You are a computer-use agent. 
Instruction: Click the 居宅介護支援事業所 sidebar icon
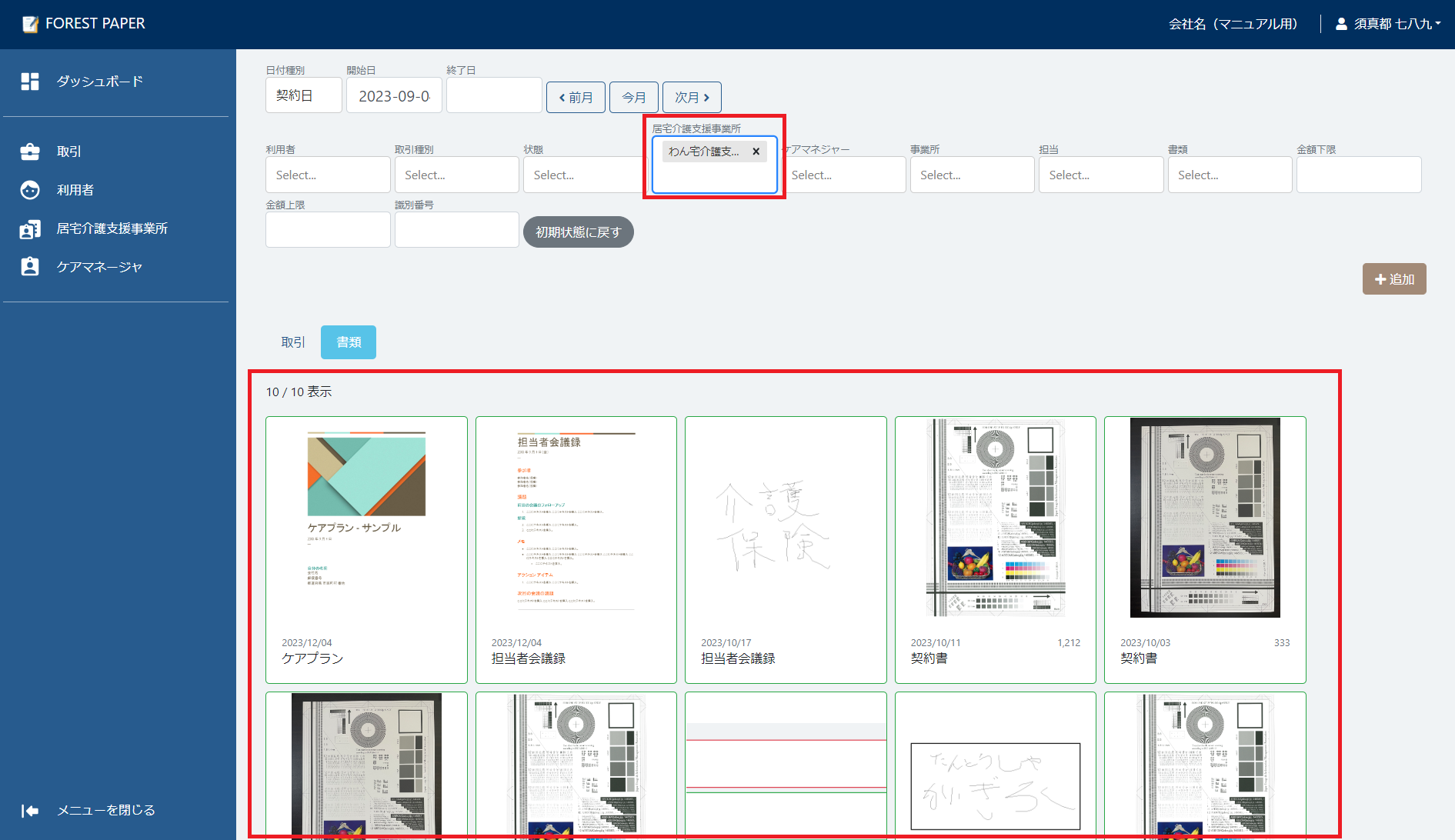30,228
